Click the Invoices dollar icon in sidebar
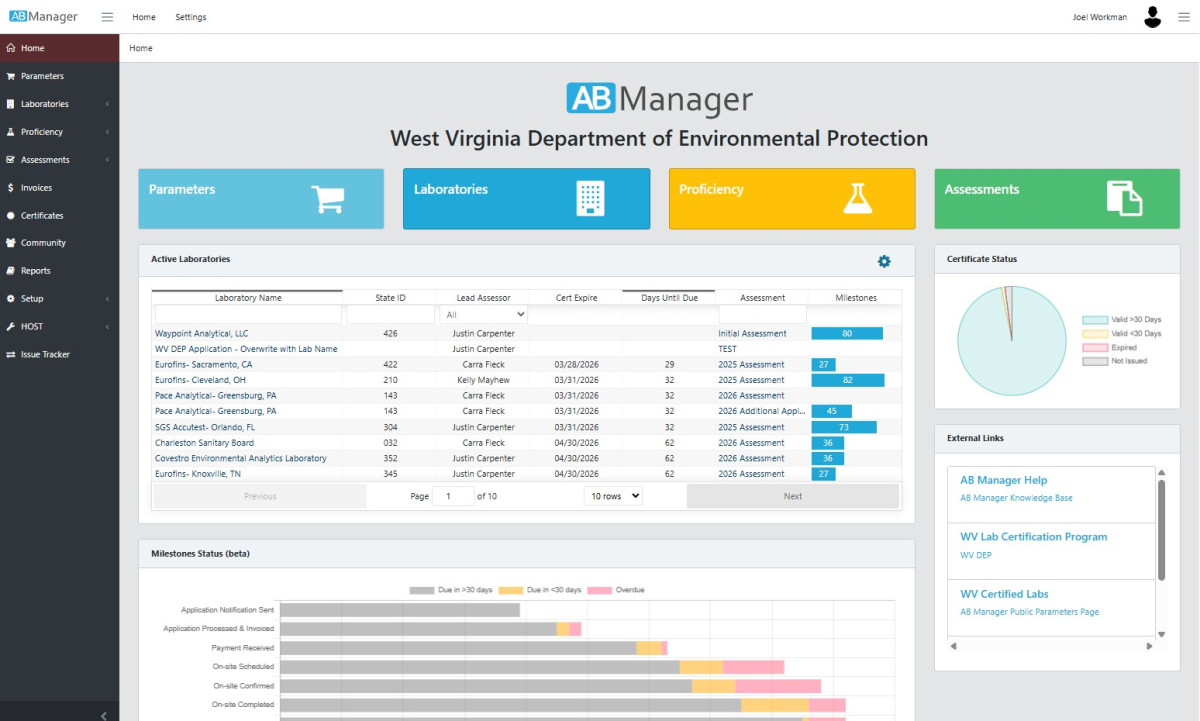This screenshot has width=1200, height=721. click(x=11, y=188)
